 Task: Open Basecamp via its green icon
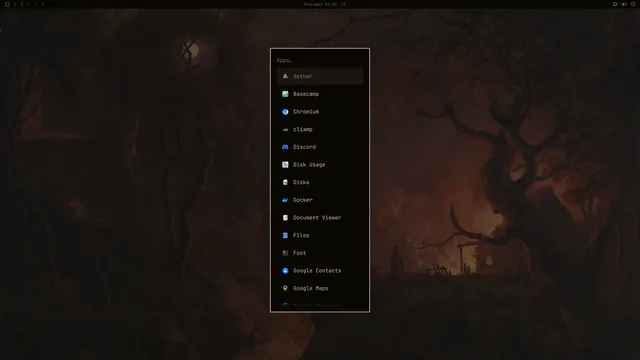pos(285,94)
